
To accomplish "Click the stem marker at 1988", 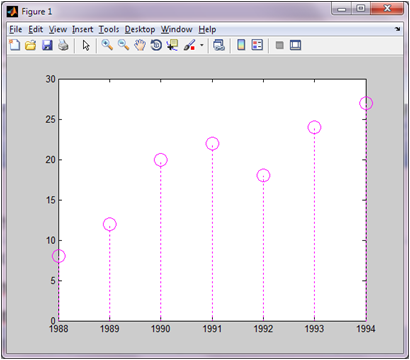I will coord(59,256).
